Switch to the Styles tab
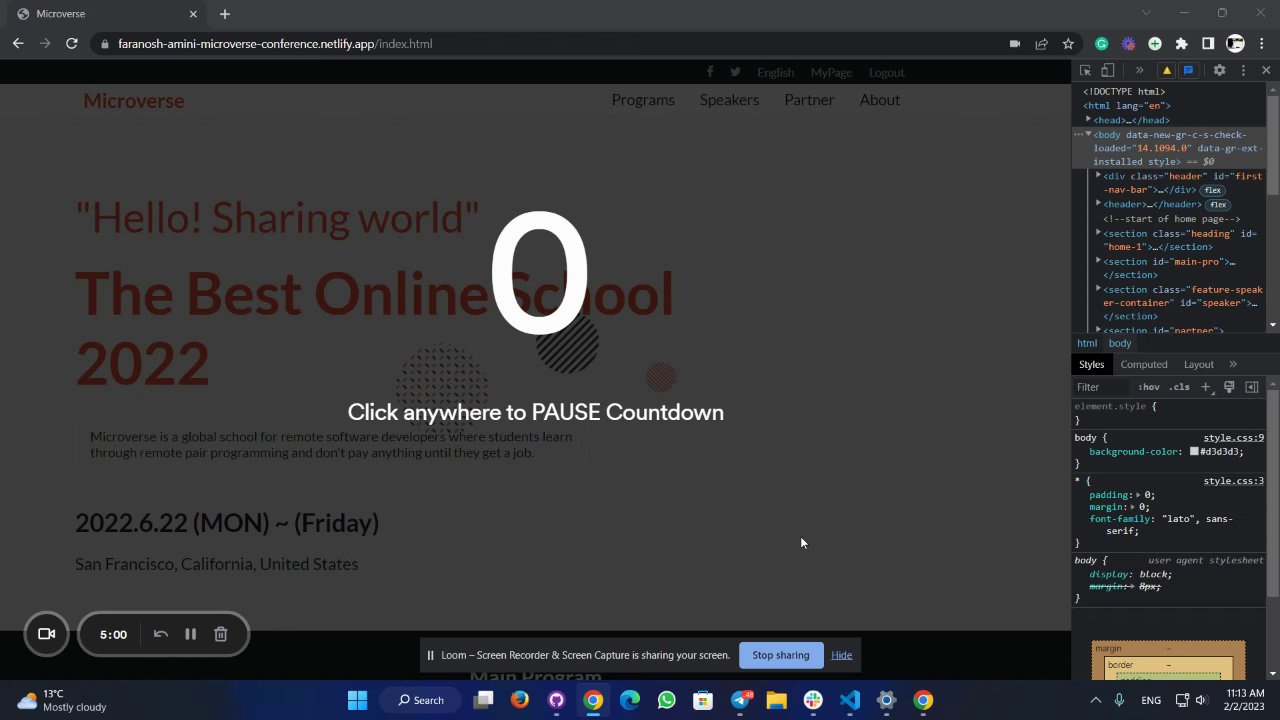1280x720 pixels. tap(1091, 364)
